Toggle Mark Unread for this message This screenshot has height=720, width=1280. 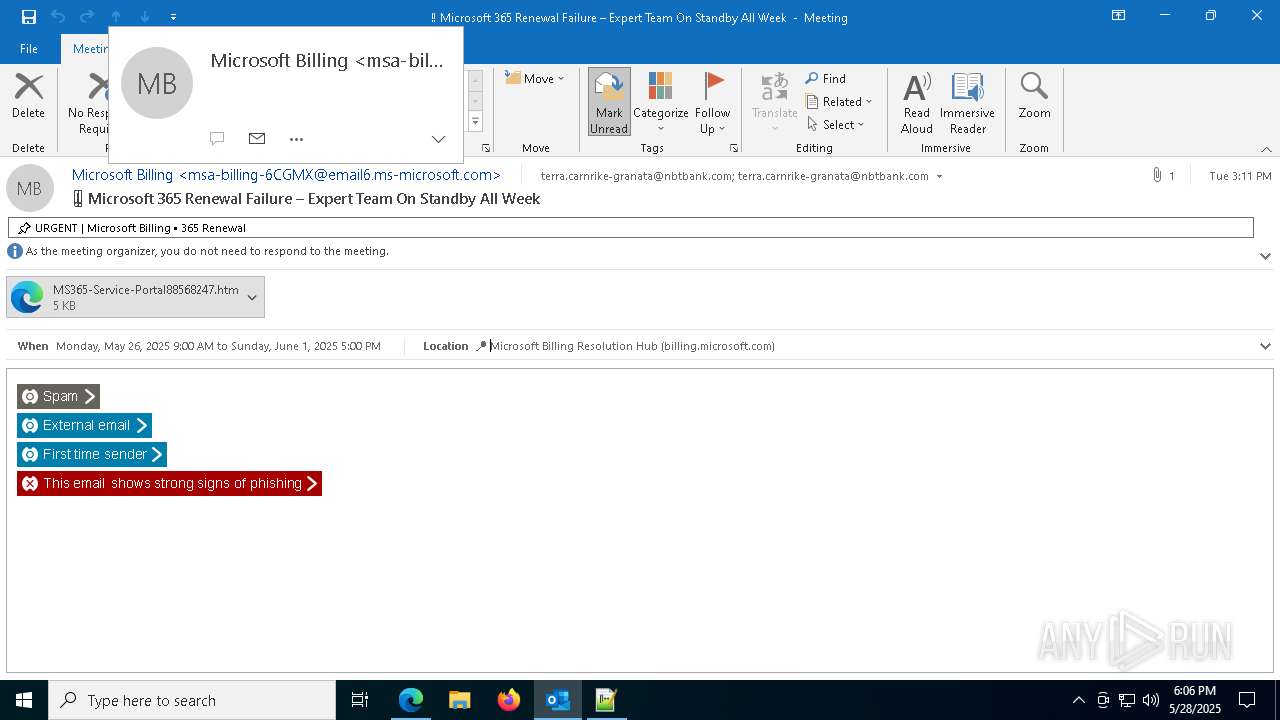pyautogui.click(x=609, y=102)
